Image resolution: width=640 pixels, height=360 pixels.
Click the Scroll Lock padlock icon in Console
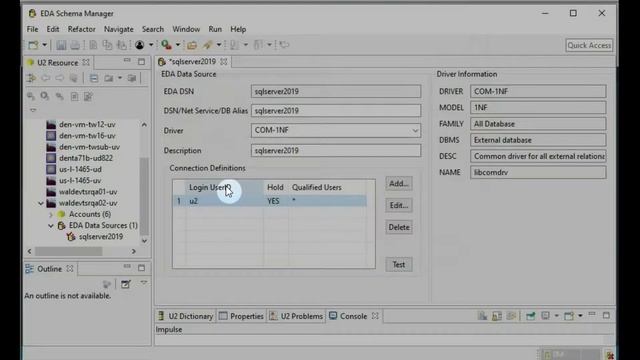pos(497,316)
